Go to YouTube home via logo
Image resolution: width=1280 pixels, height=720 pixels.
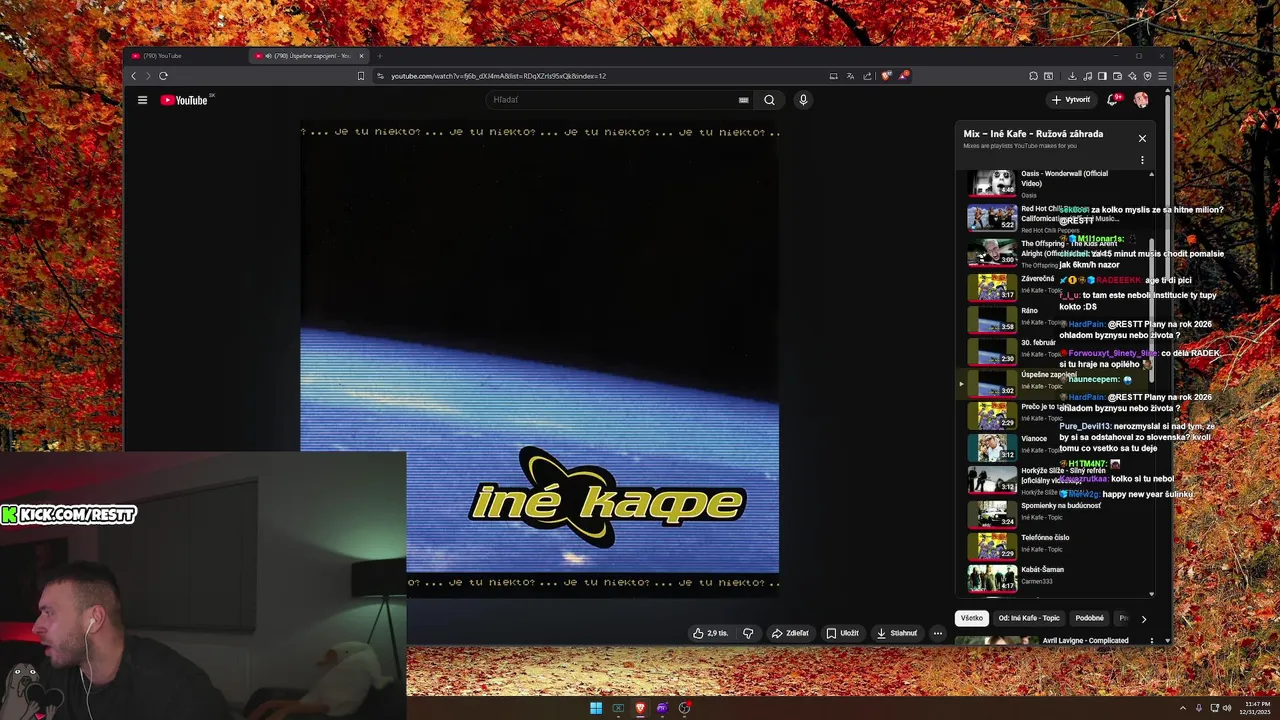[x=186, y=100]
